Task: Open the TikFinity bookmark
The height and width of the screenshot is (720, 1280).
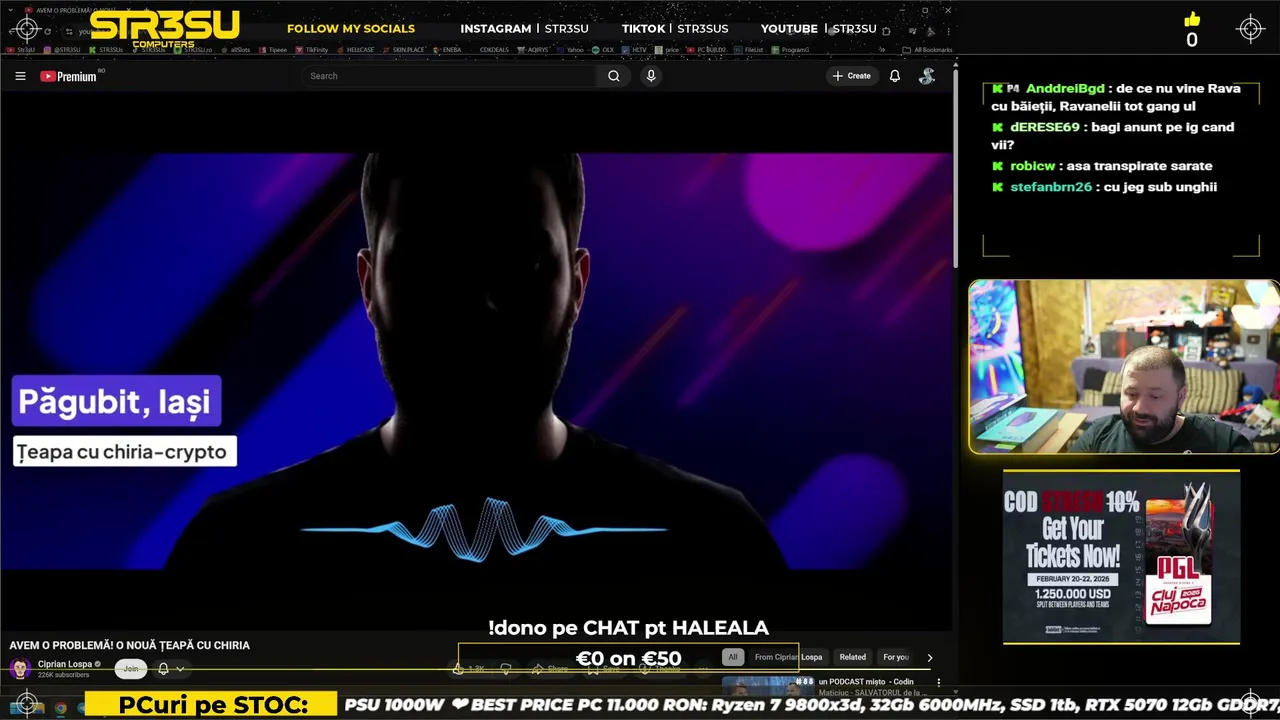Action: pyautogui.click(x=312, y=49)
